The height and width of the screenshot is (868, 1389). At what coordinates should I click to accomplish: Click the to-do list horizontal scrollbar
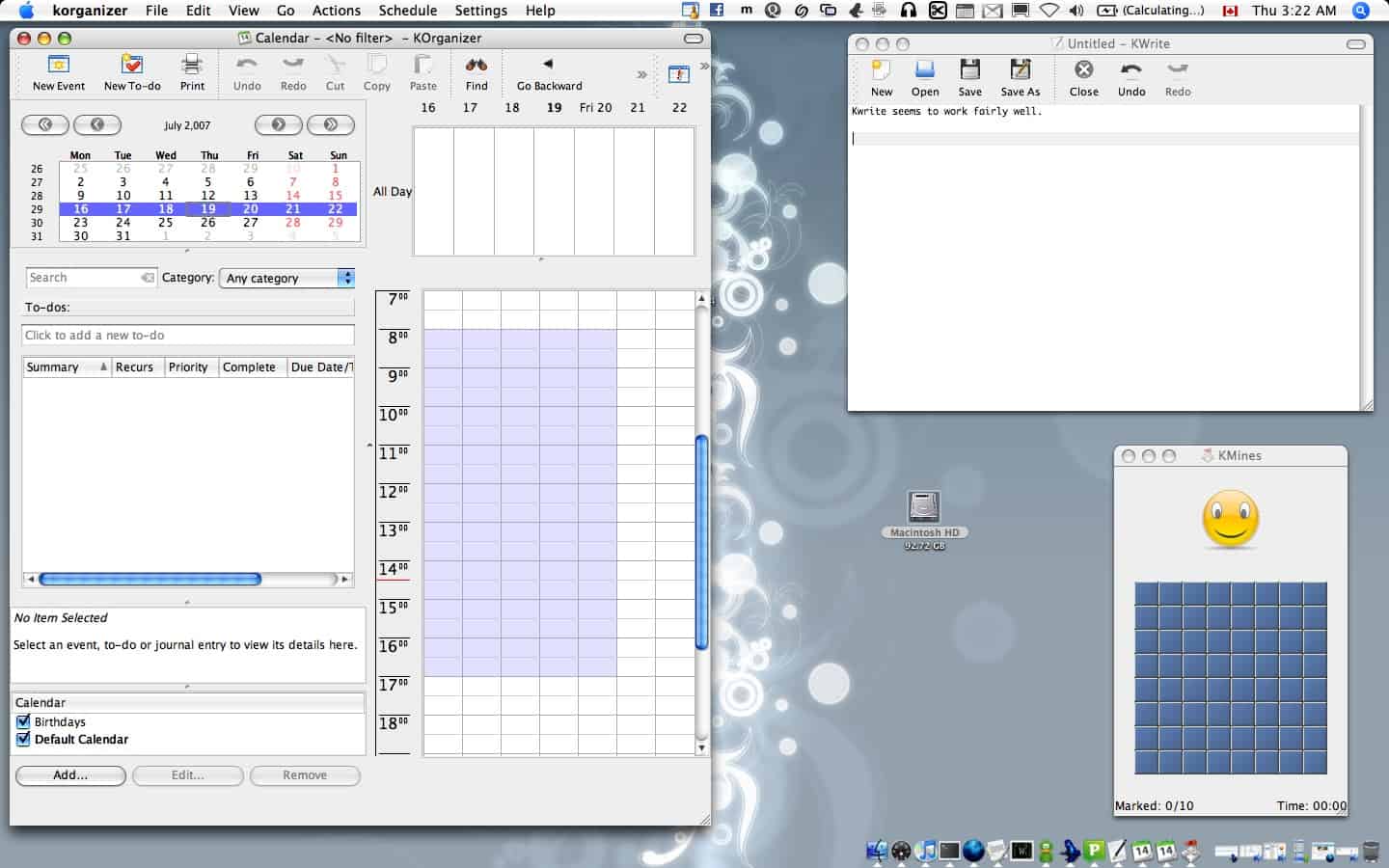point(150,580)
